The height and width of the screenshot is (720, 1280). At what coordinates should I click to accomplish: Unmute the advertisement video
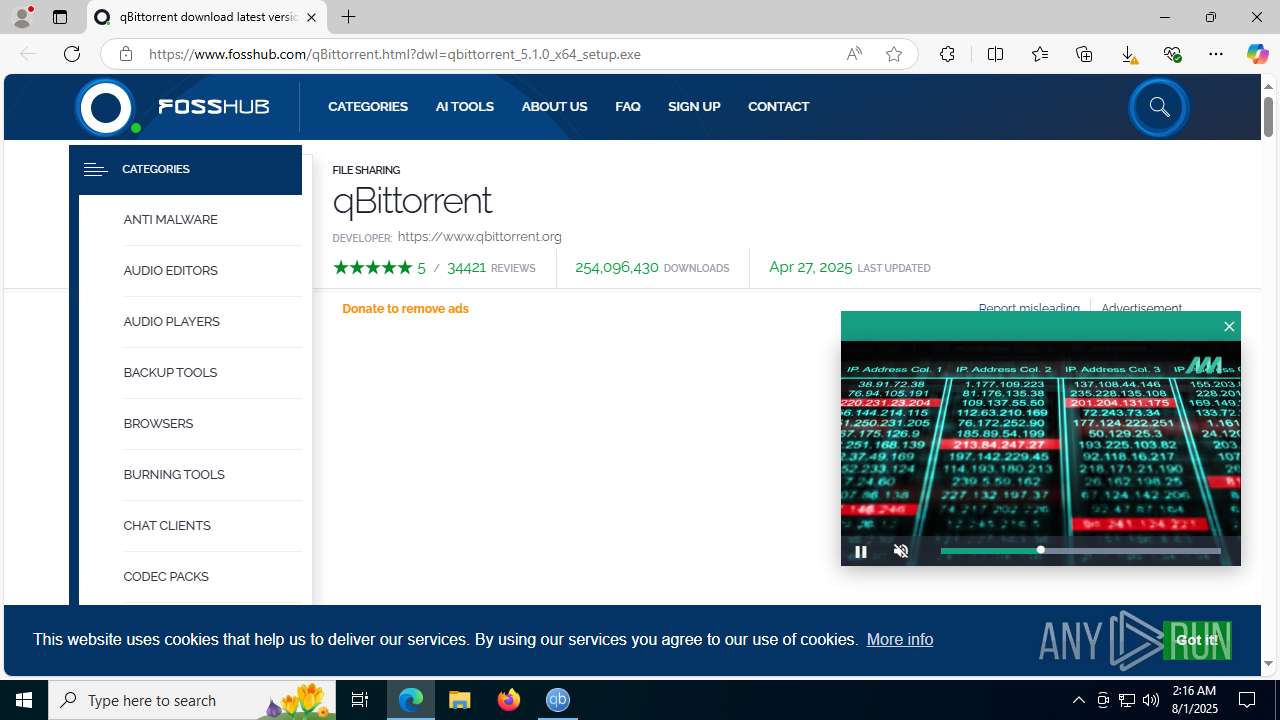[900, 551]
